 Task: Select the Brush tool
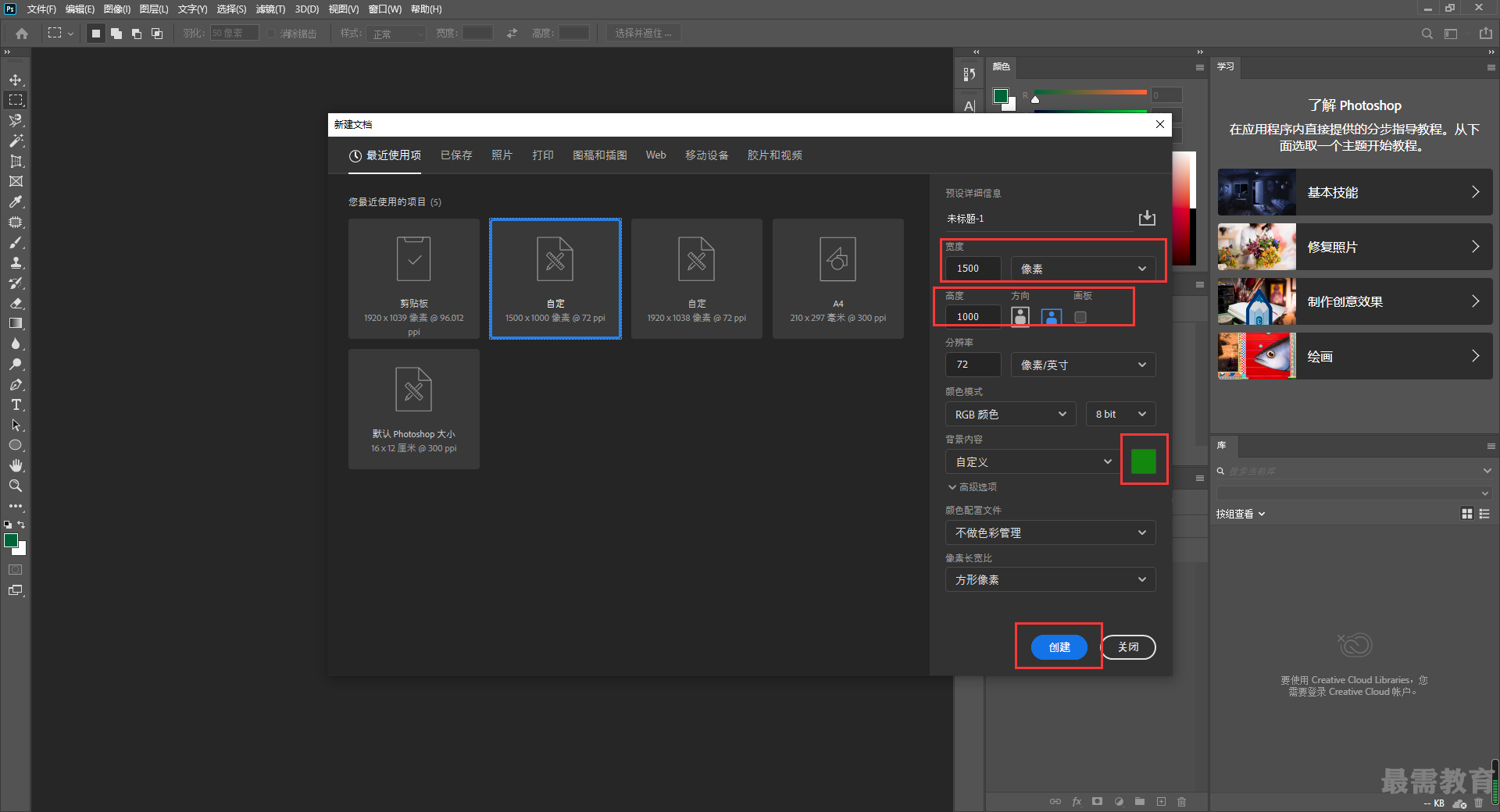[16, 242]
